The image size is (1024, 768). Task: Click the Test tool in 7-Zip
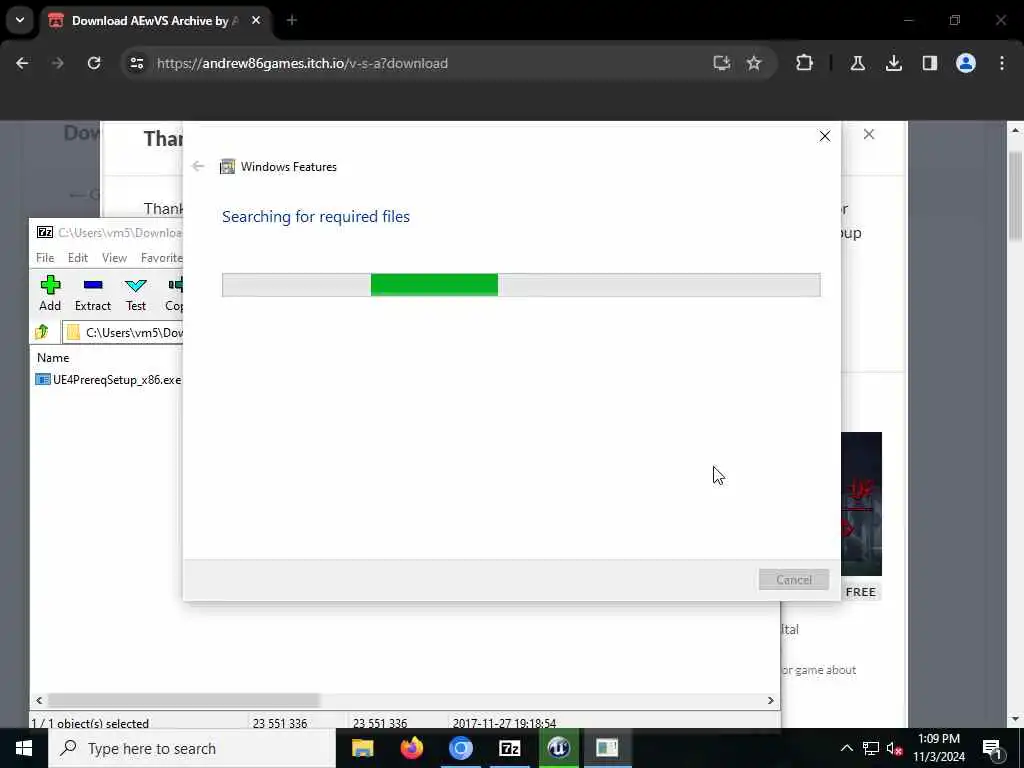[x=136, y=293]
